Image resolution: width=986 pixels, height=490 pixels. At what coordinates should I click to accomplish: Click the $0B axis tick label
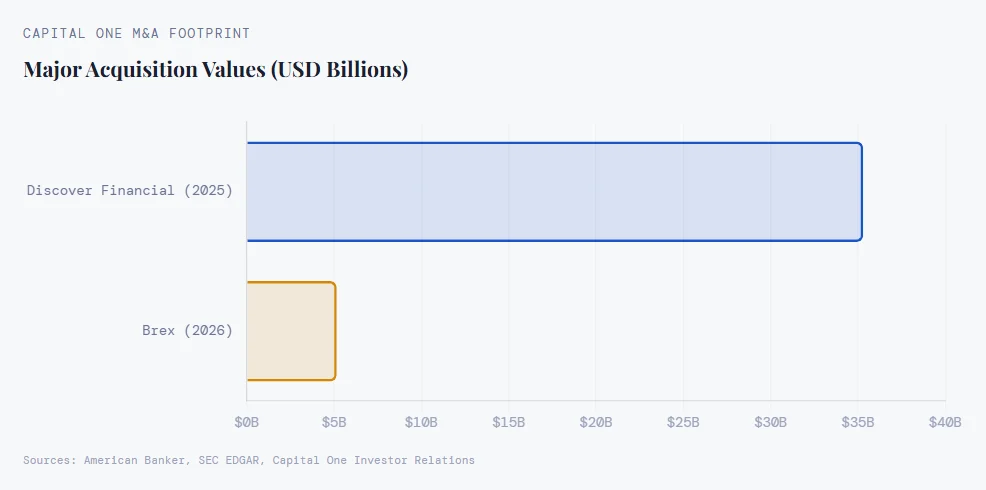click(x=247, y=422)
